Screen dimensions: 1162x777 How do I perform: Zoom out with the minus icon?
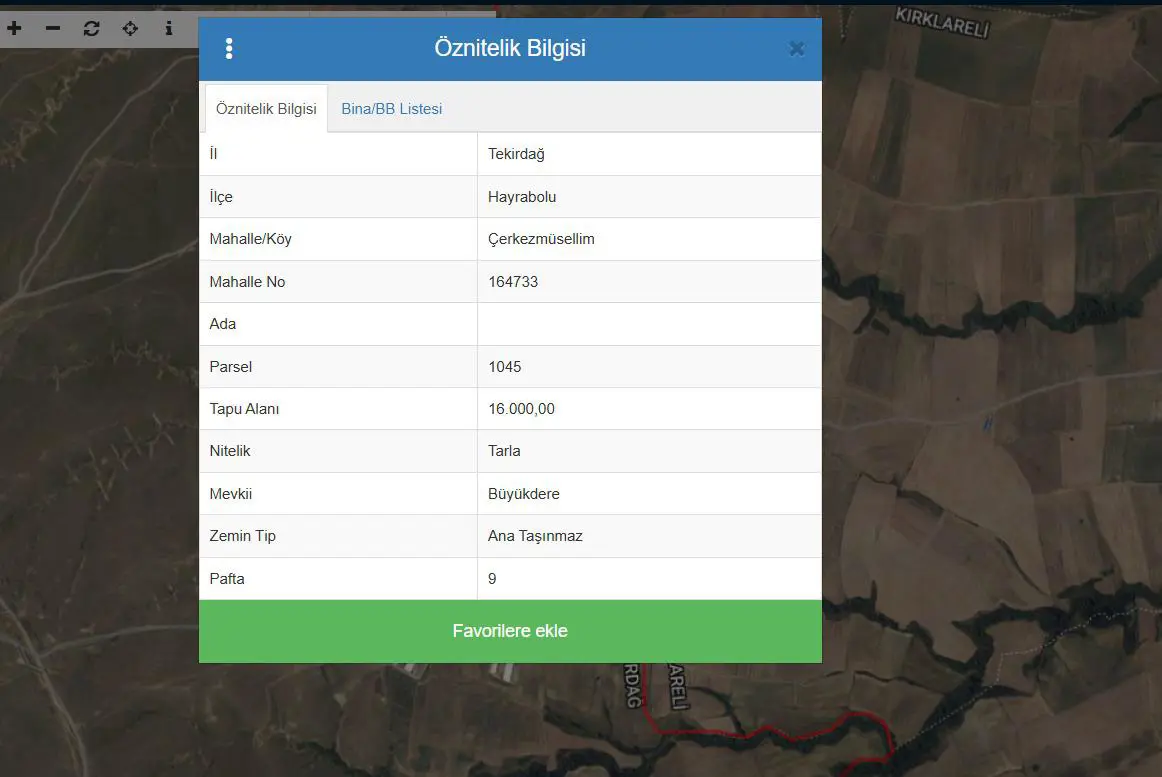click(53, 28)
